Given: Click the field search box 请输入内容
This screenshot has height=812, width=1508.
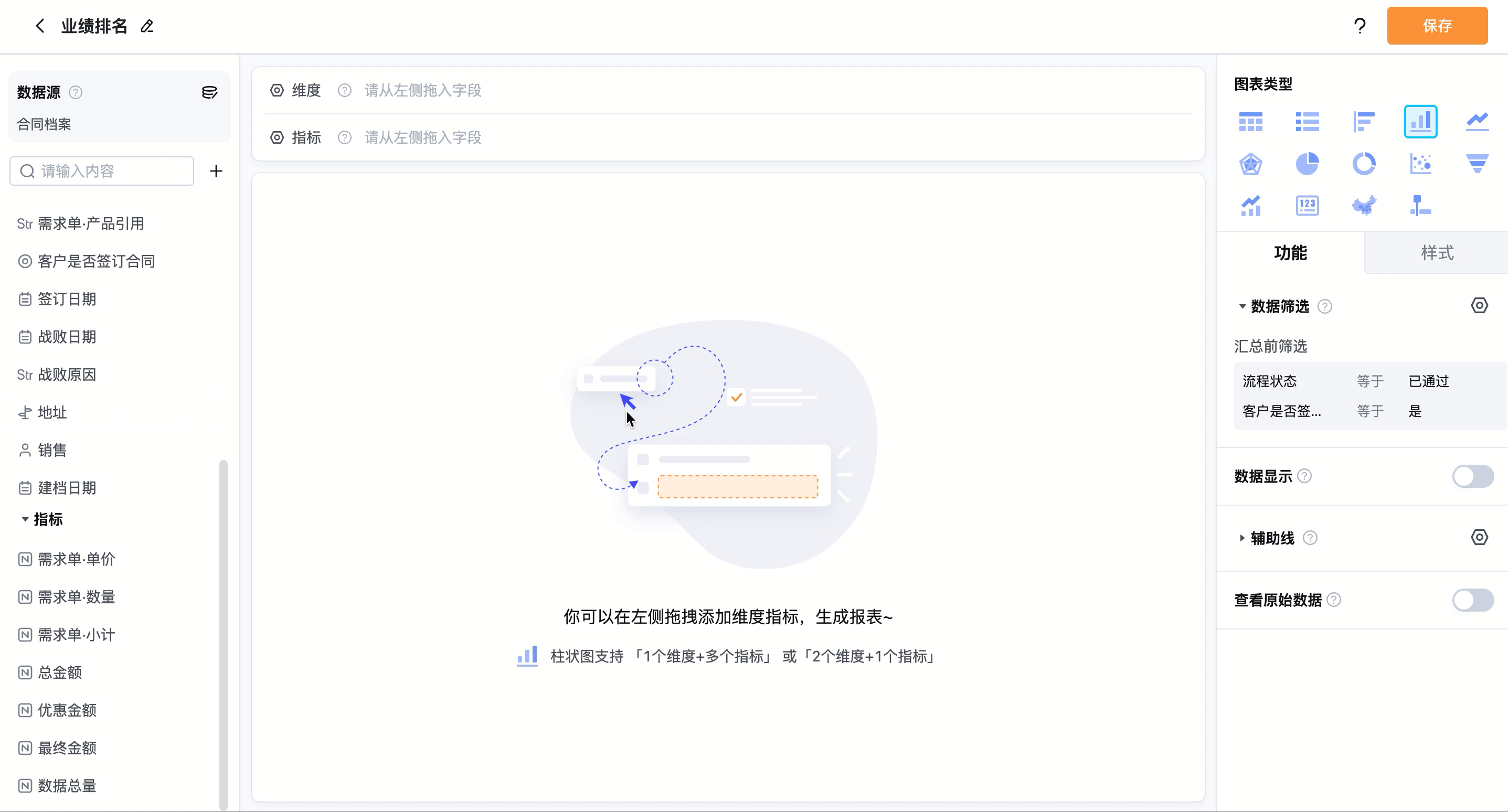Looking at the screenshot, I should point(102,171).
